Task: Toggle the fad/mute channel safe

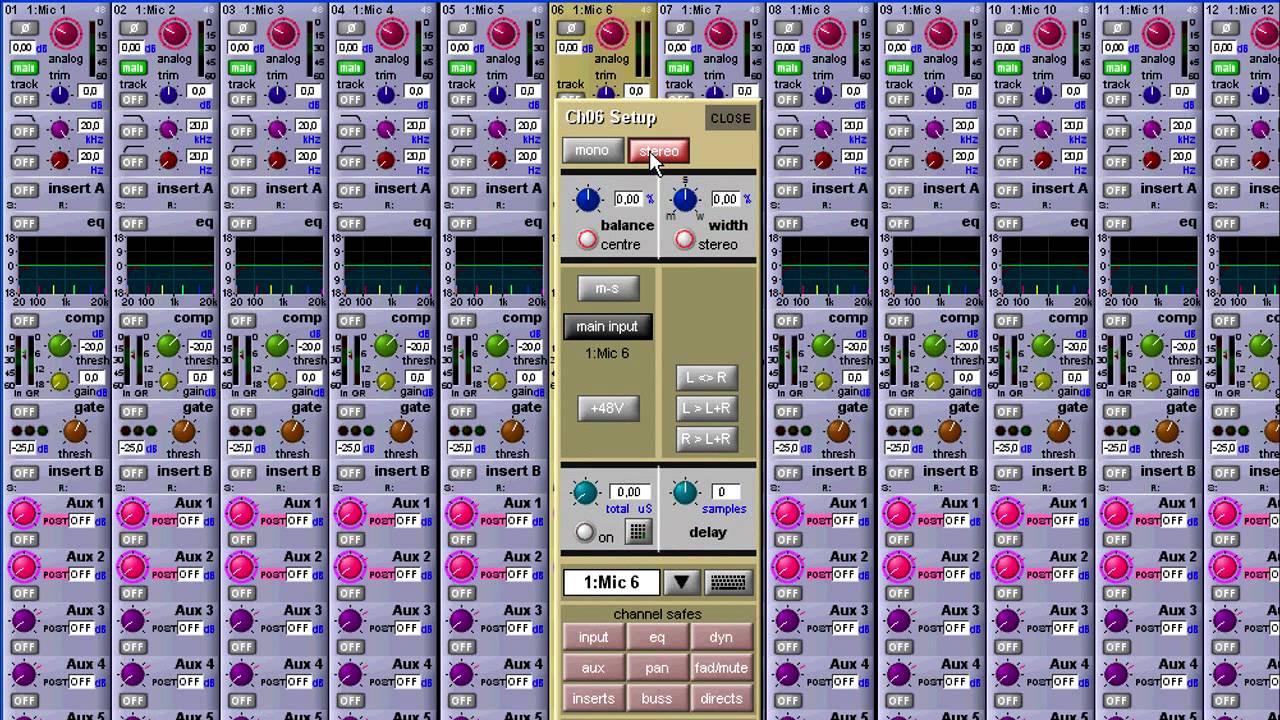Action: [721, 668]
